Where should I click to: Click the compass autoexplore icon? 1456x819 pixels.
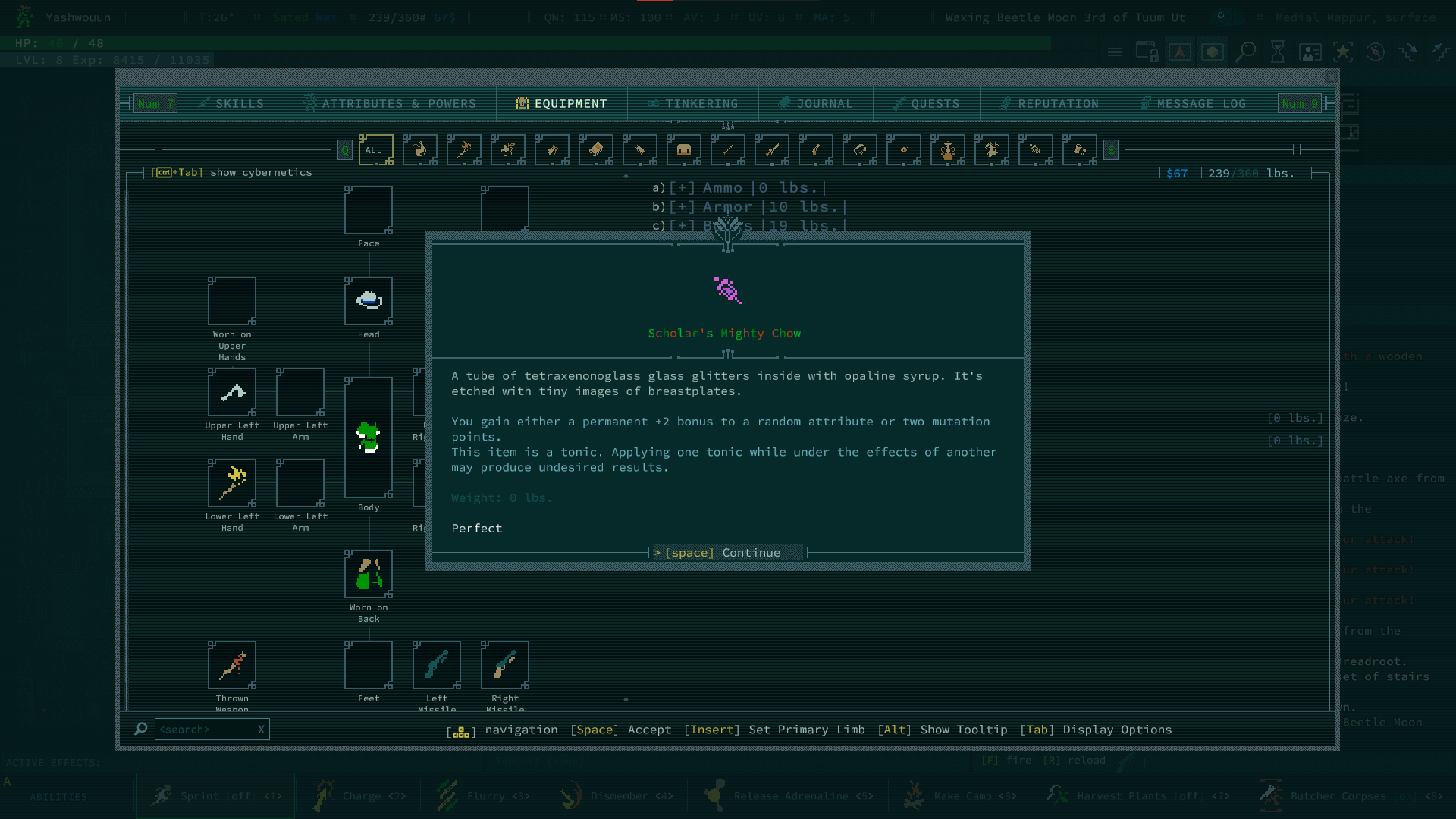(x=1376, y=52)
